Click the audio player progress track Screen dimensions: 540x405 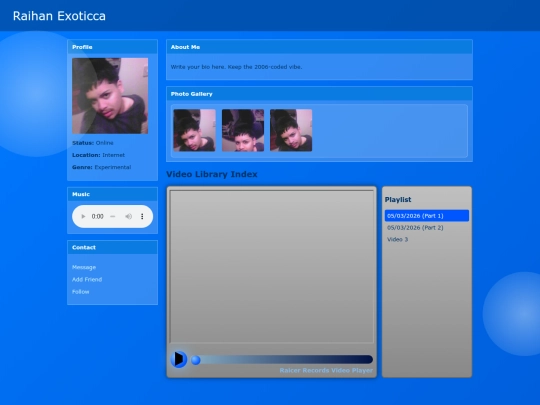(x=112, y=217)
